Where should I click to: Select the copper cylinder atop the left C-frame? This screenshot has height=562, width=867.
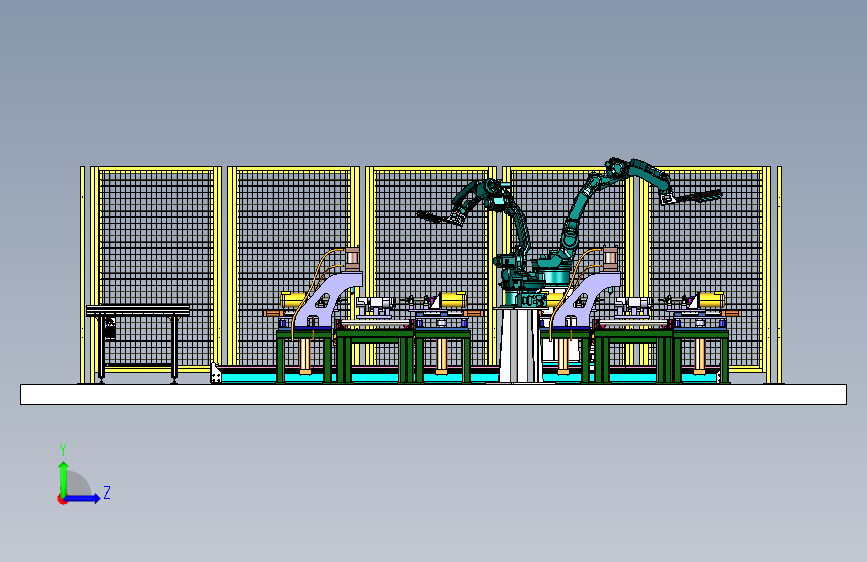(x=352, y=259)
